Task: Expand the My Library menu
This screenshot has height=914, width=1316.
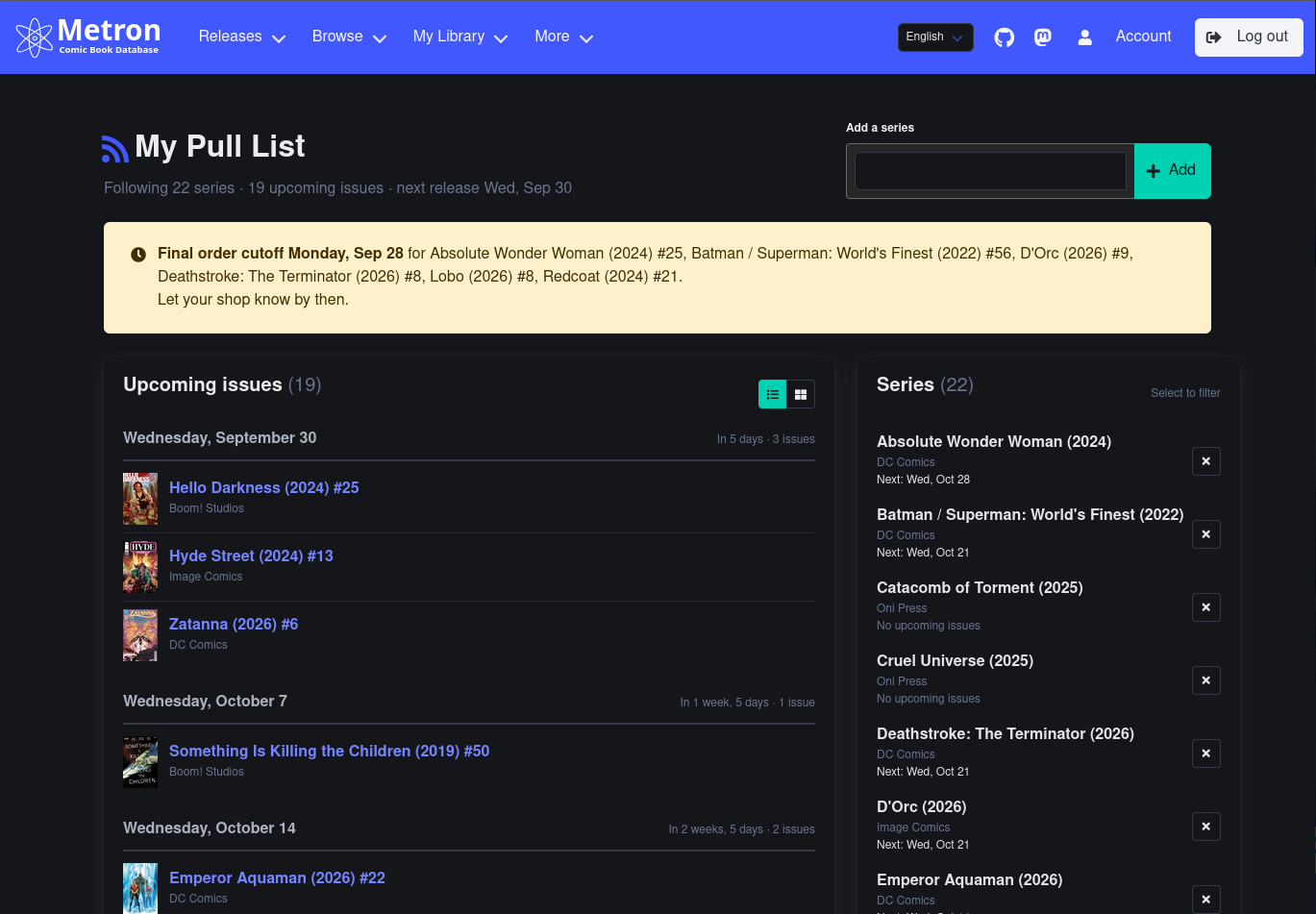Action: (460, 37)
